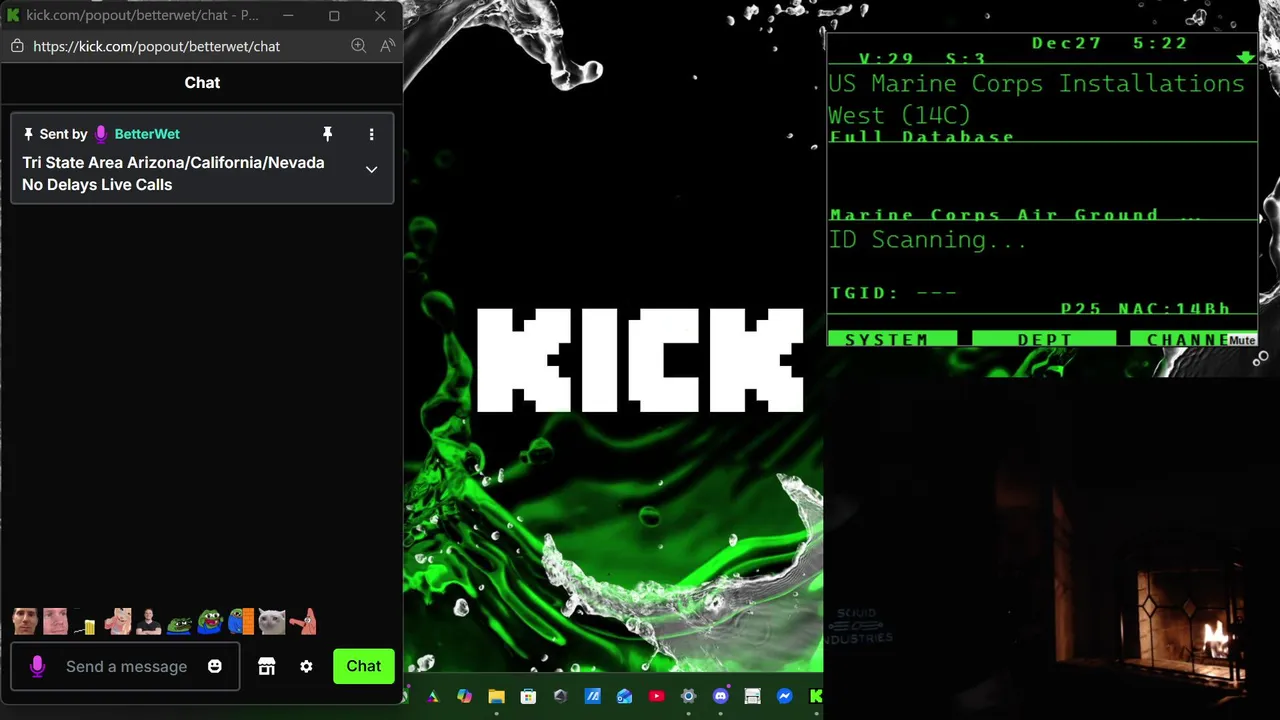This screenshot has width=1280, height=720.
Task: Insert the sad Pepe emote
Action: tap(179, 624)
